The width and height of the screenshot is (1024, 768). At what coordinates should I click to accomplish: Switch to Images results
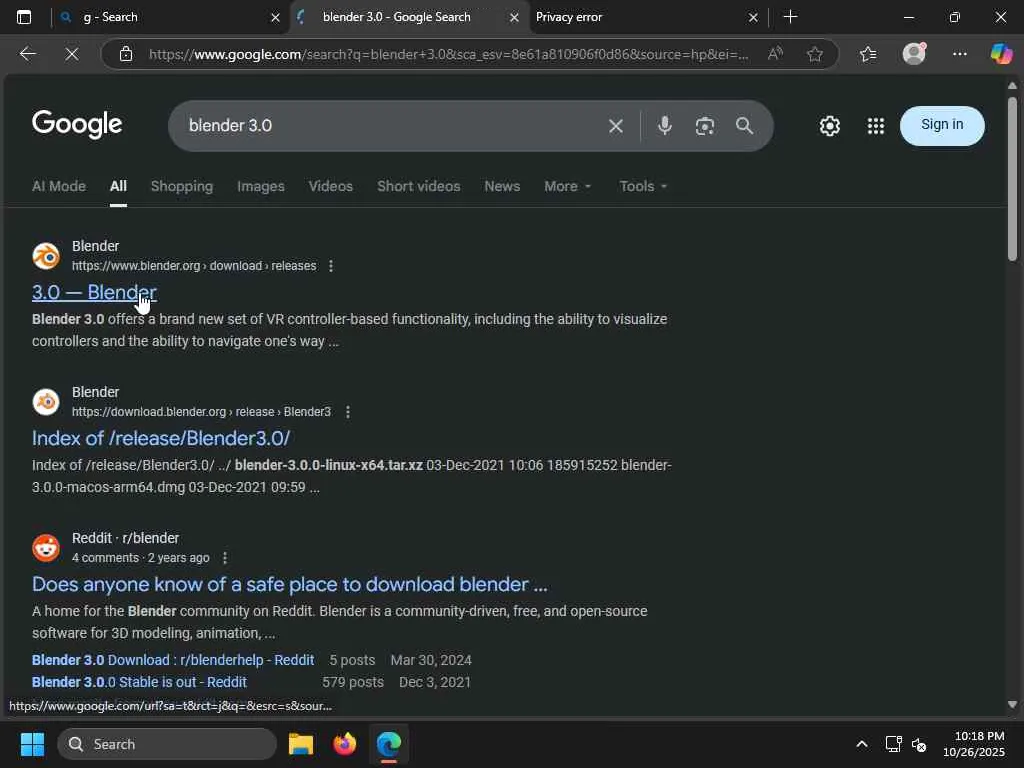click(261, 186)
